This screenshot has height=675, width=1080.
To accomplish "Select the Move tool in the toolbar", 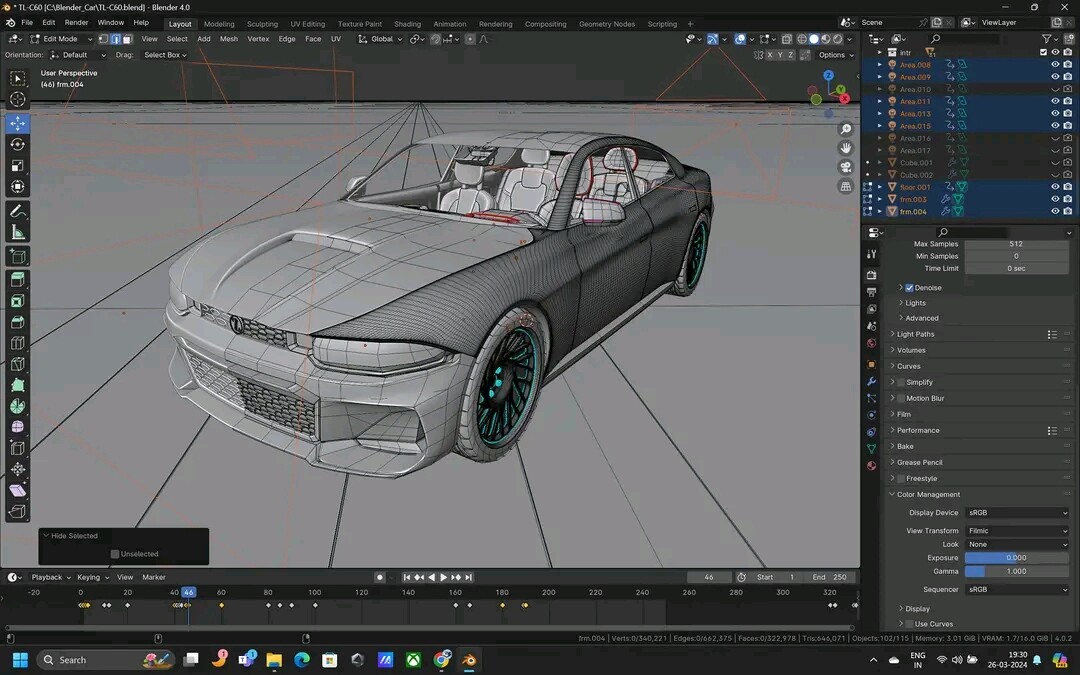I will click(x=17, y=123).
